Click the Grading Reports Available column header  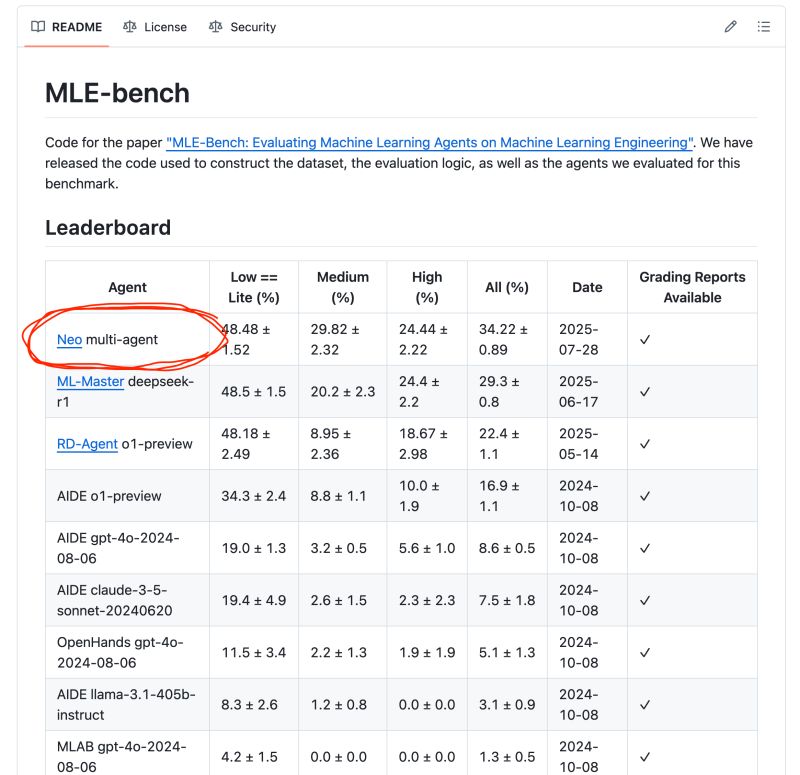[x=692, y=287]
